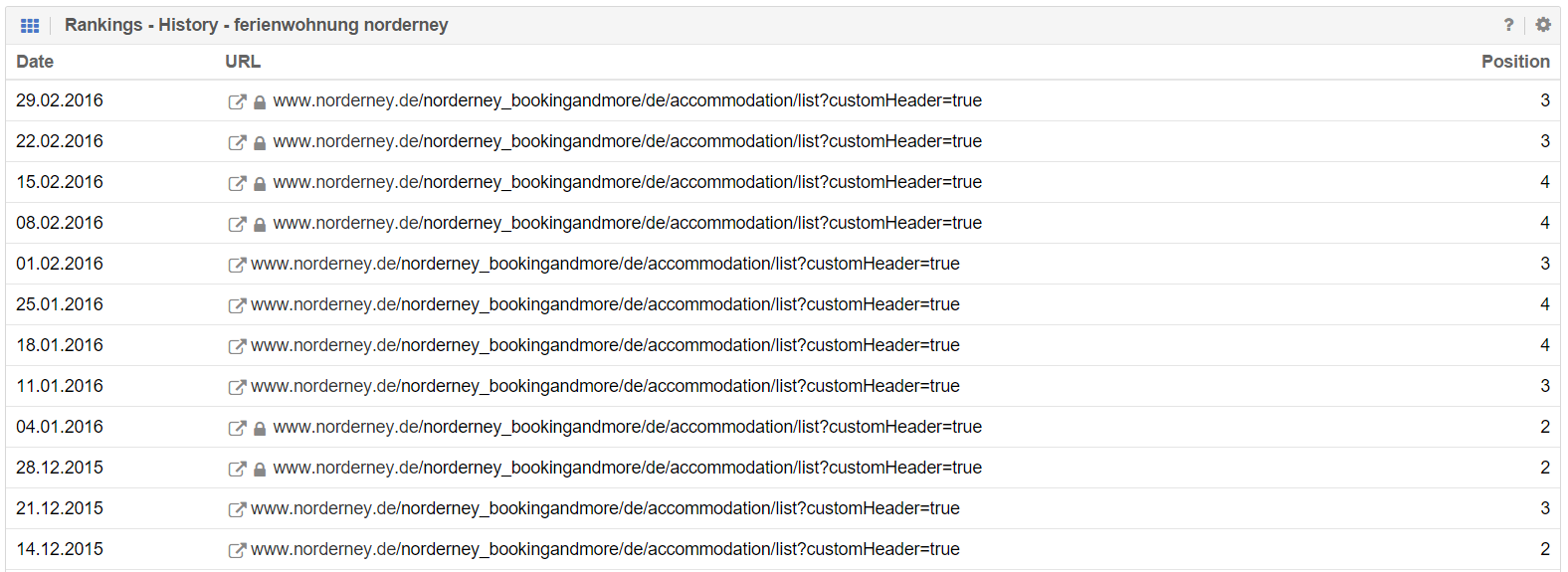Follow the URL link in 21.12.2015 row

(x=605, y=508)
